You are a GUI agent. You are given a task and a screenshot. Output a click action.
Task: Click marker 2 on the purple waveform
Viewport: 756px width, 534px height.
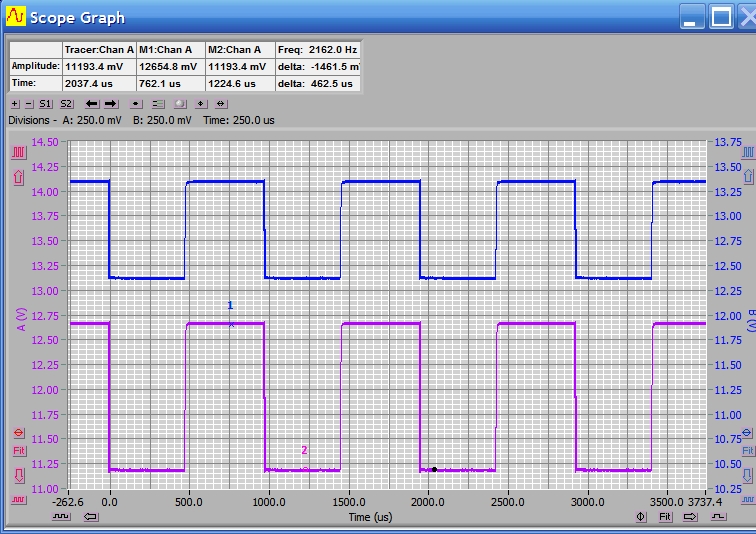coord(305,468)
